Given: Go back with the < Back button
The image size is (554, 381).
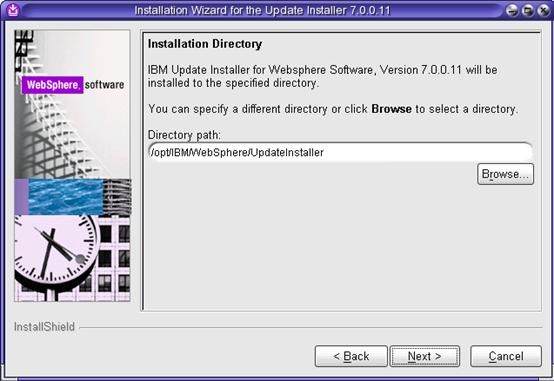Looking at the screenshot, I should (351, 356).
